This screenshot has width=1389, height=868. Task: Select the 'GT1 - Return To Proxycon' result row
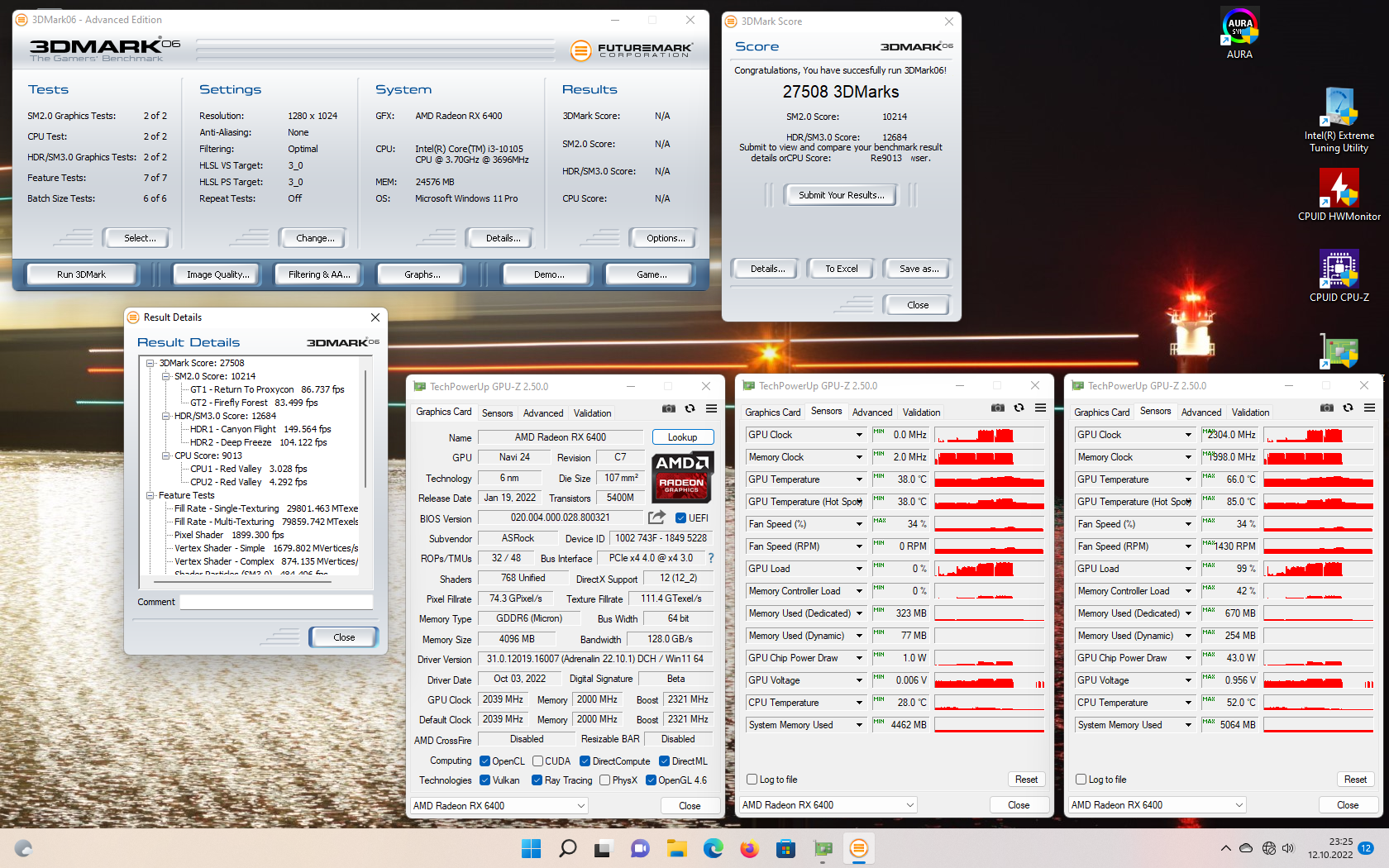pos(267,389)
